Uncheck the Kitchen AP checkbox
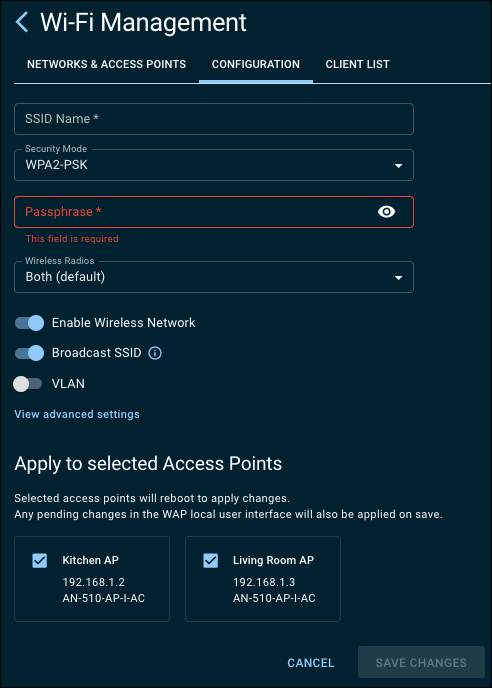 tap(40, 560)
